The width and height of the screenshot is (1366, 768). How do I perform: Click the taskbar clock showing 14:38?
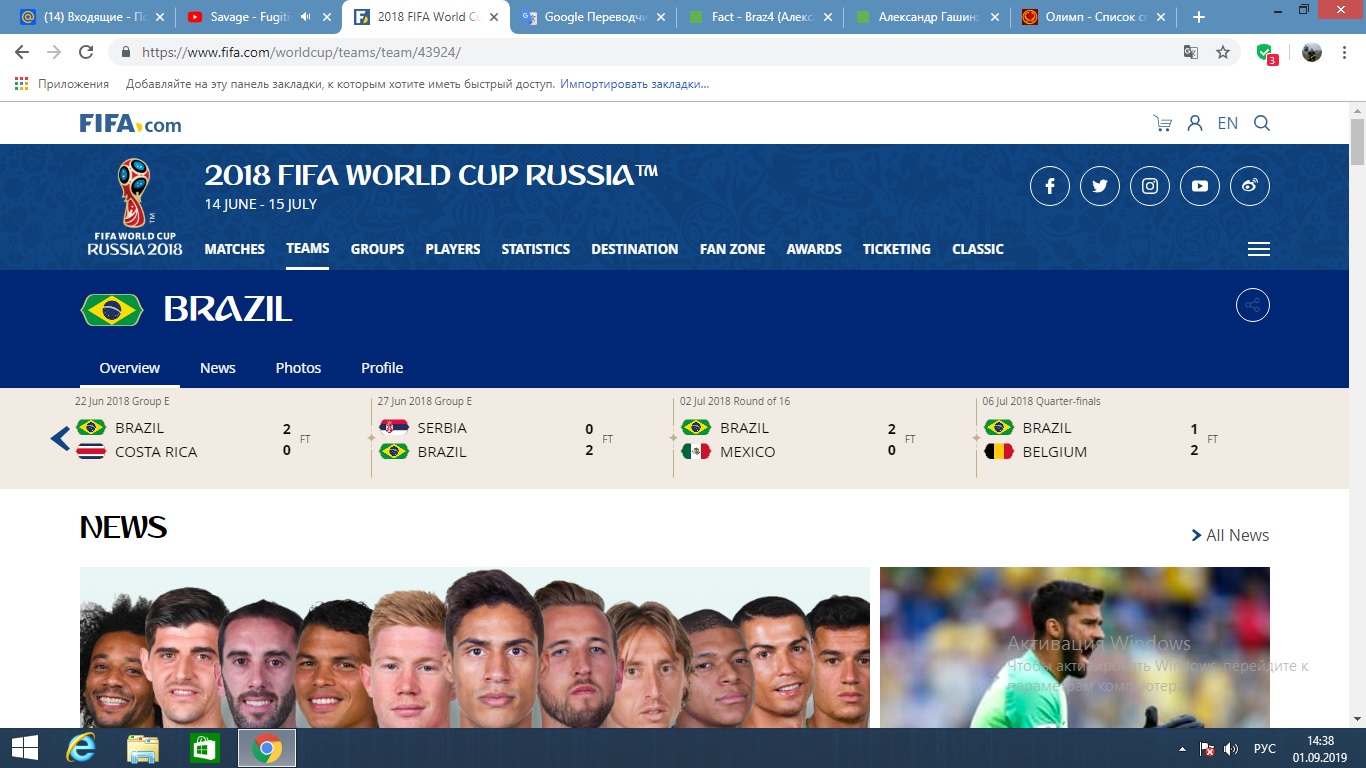1321,749
